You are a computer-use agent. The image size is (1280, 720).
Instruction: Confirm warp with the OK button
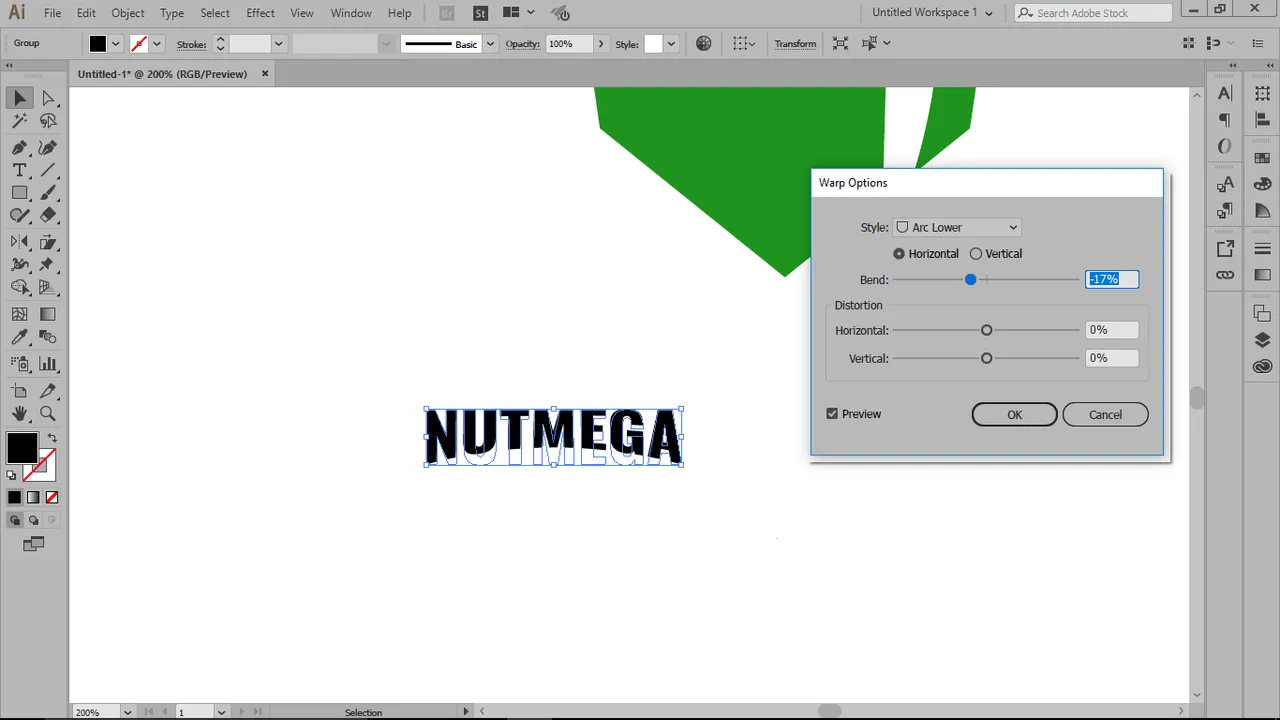pyautogui.click(x=1014, y=415)
